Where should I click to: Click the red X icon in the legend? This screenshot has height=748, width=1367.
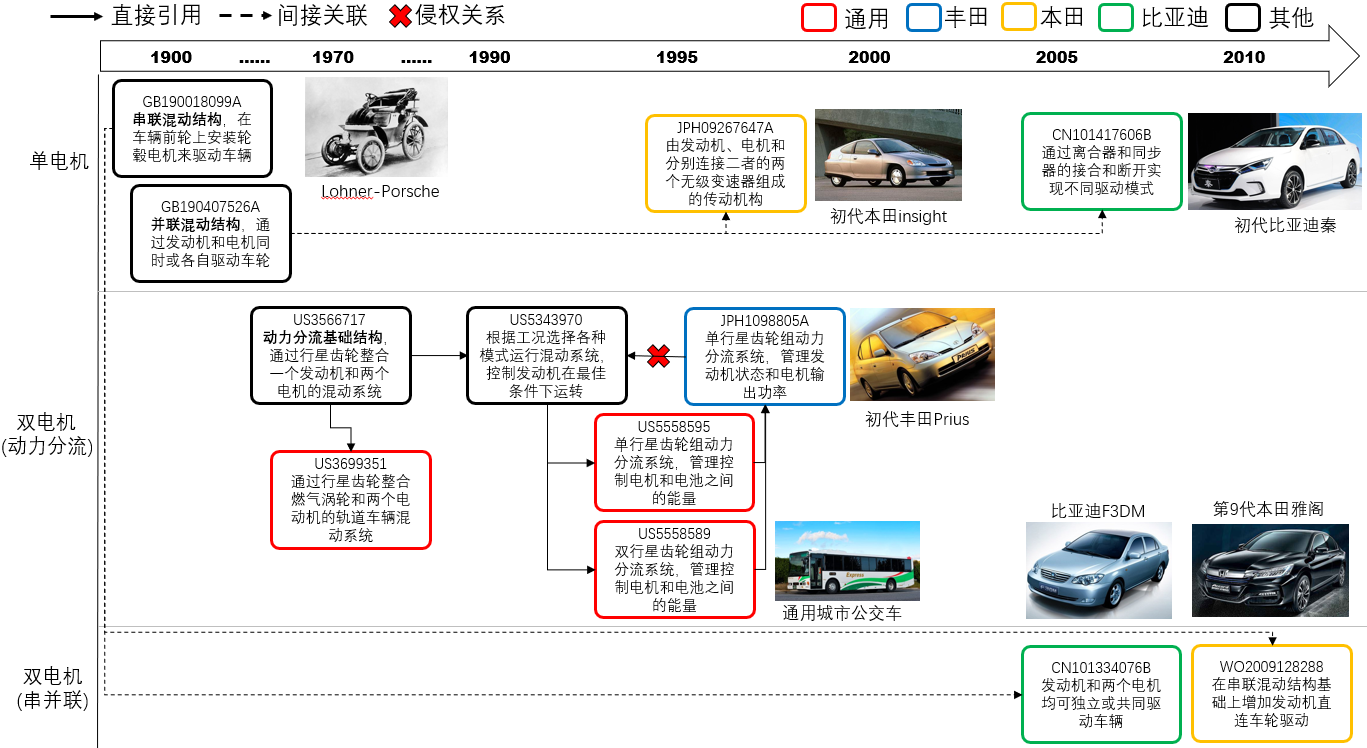(x=400, y=16)
